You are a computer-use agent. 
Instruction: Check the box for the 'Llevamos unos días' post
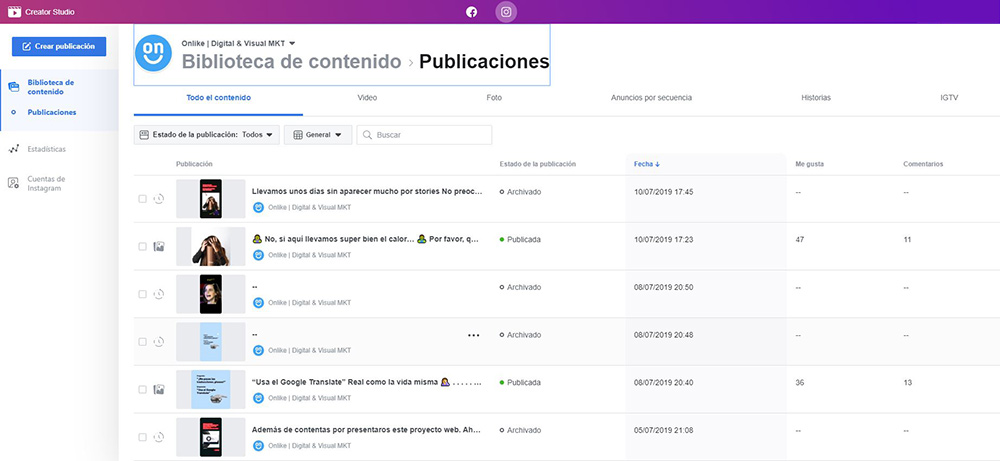point(142,199)
